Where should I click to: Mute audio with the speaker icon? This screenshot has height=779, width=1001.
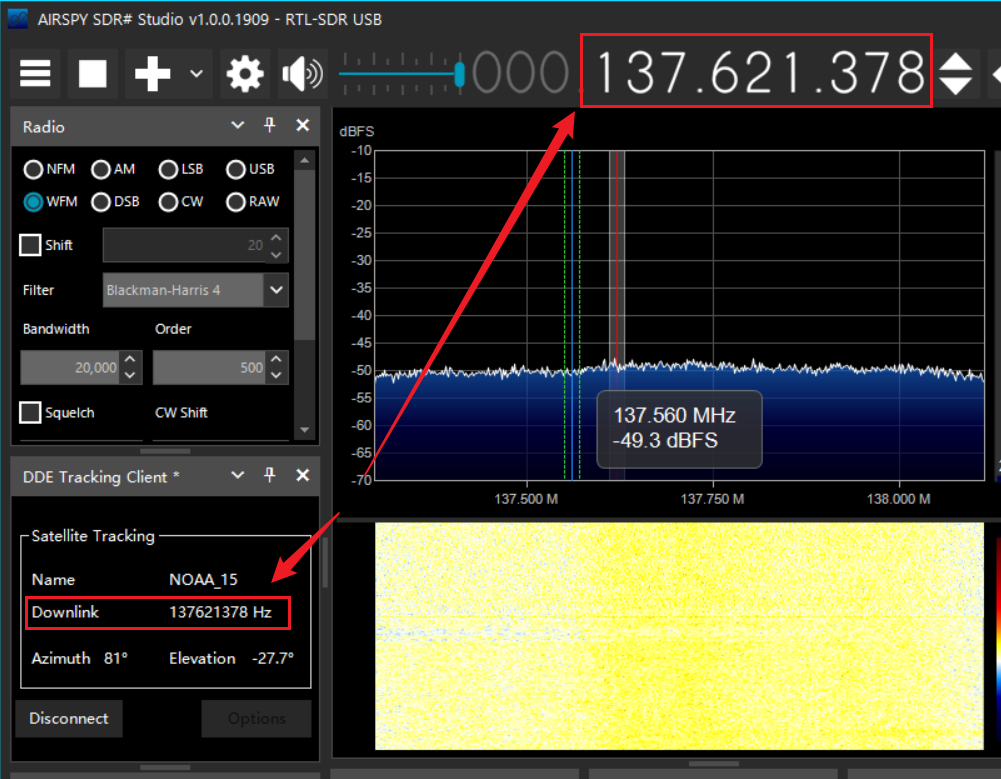coord(302,74)
